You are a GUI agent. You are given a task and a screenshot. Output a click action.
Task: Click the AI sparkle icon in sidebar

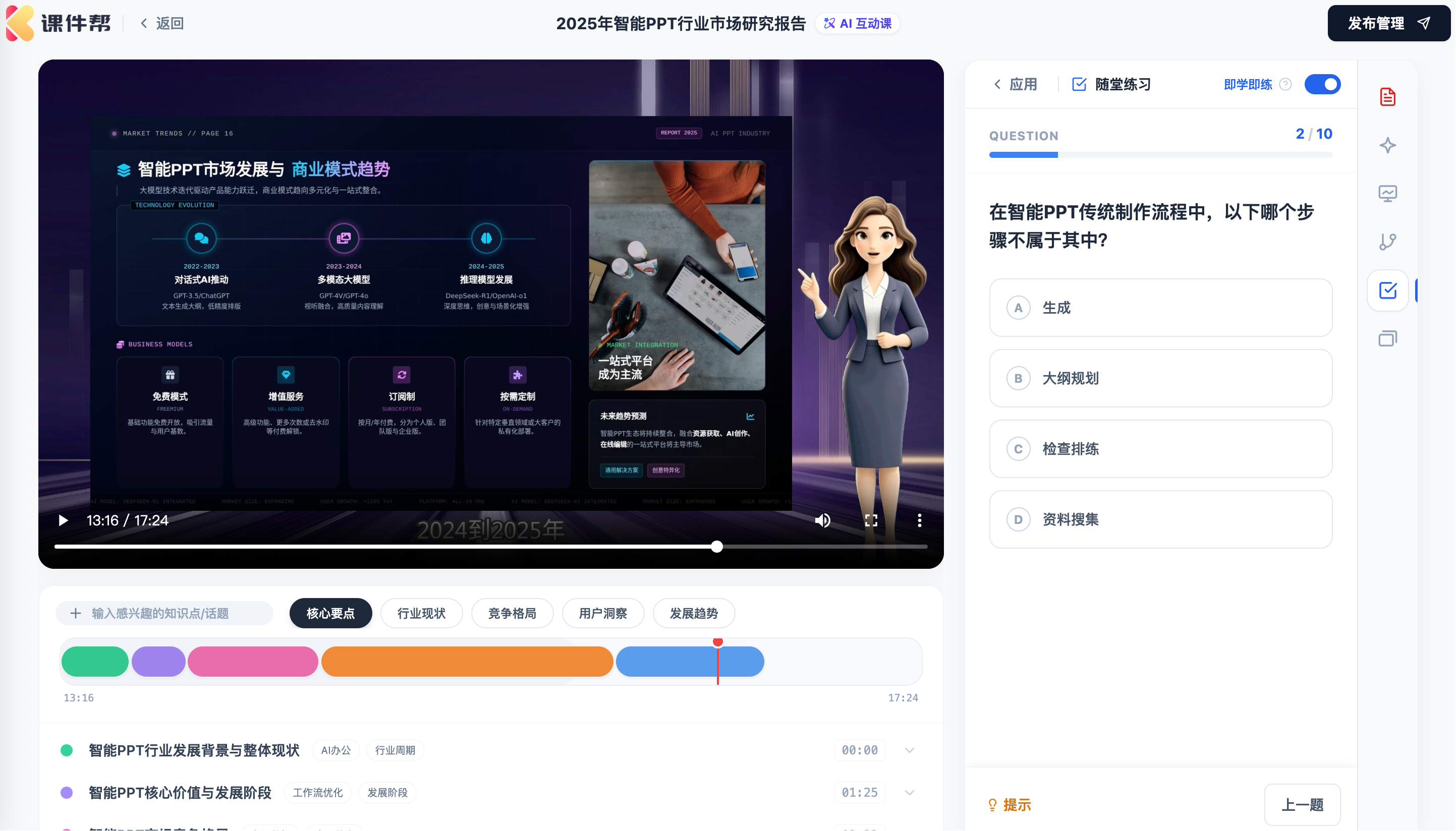point(1387,145)
